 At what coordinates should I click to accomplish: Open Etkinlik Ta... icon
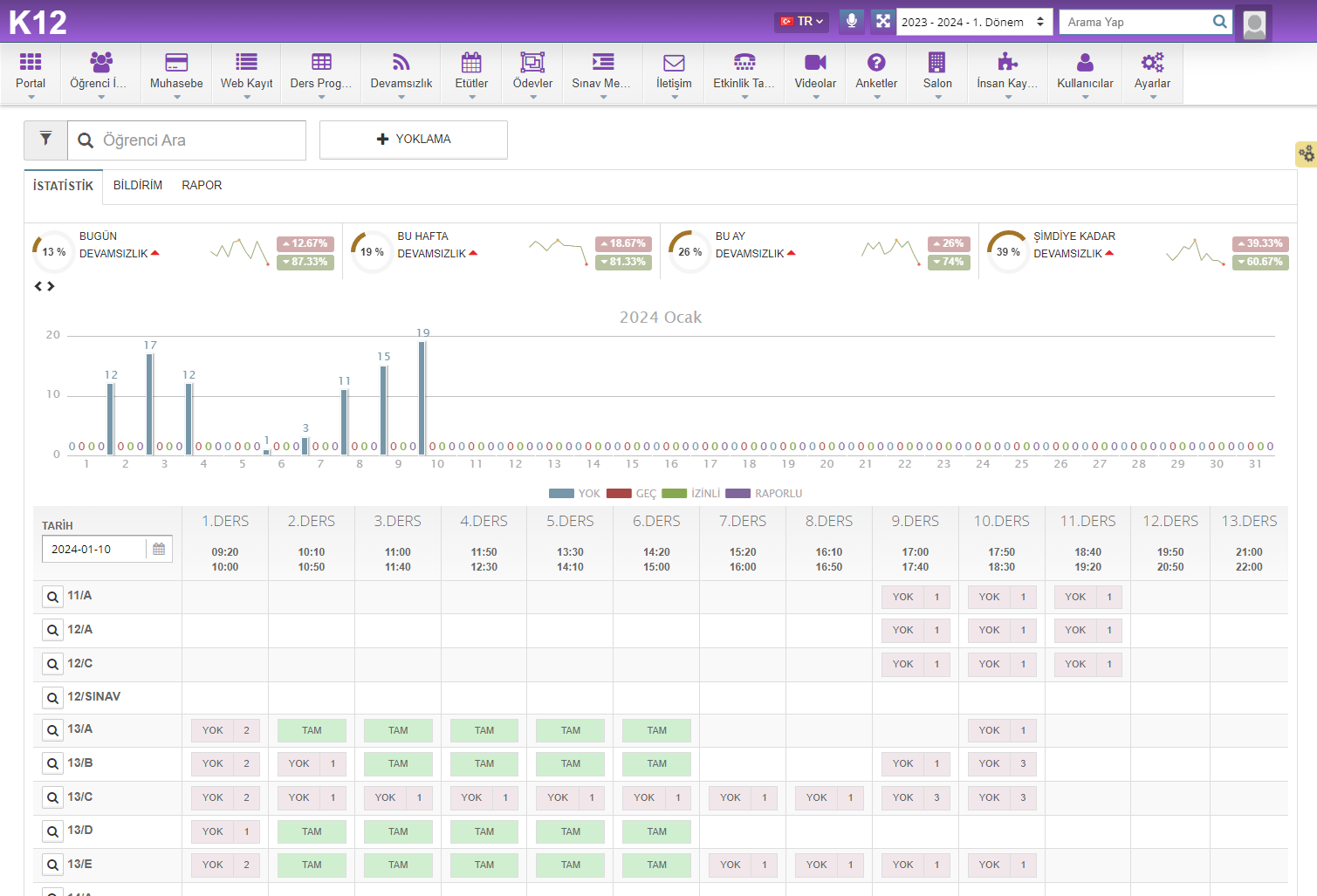point(744,61)
